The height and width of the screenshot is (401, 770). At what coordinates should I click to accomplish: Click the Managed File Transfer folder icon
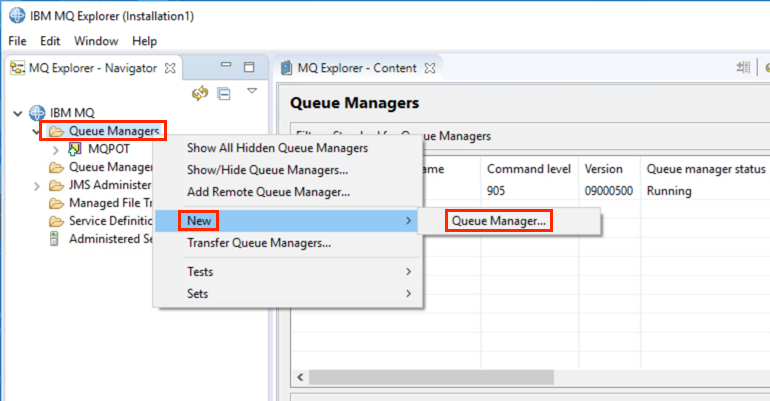click(56, 203)
